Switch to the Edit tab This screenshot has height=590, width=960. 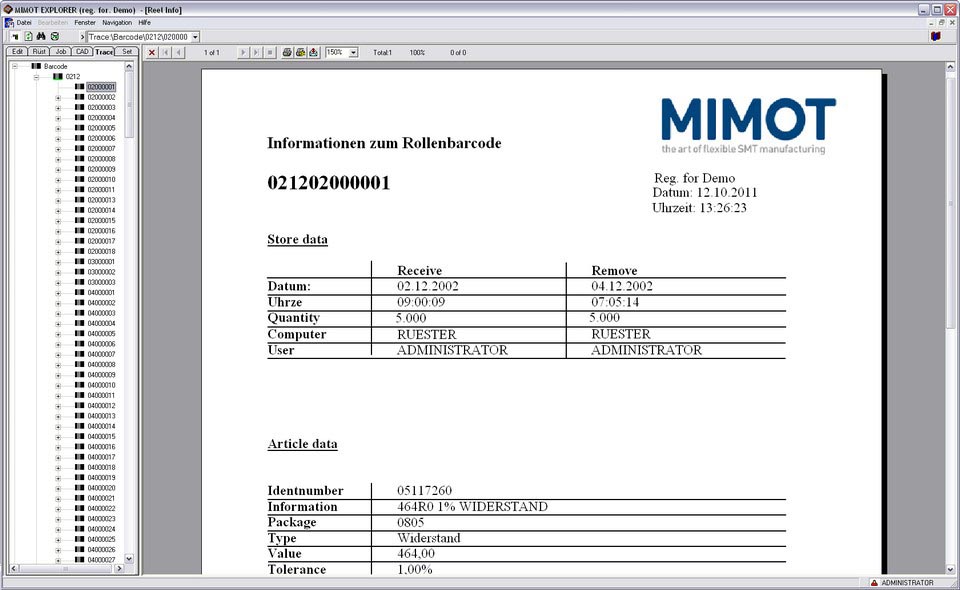click(x=17, y=52)
